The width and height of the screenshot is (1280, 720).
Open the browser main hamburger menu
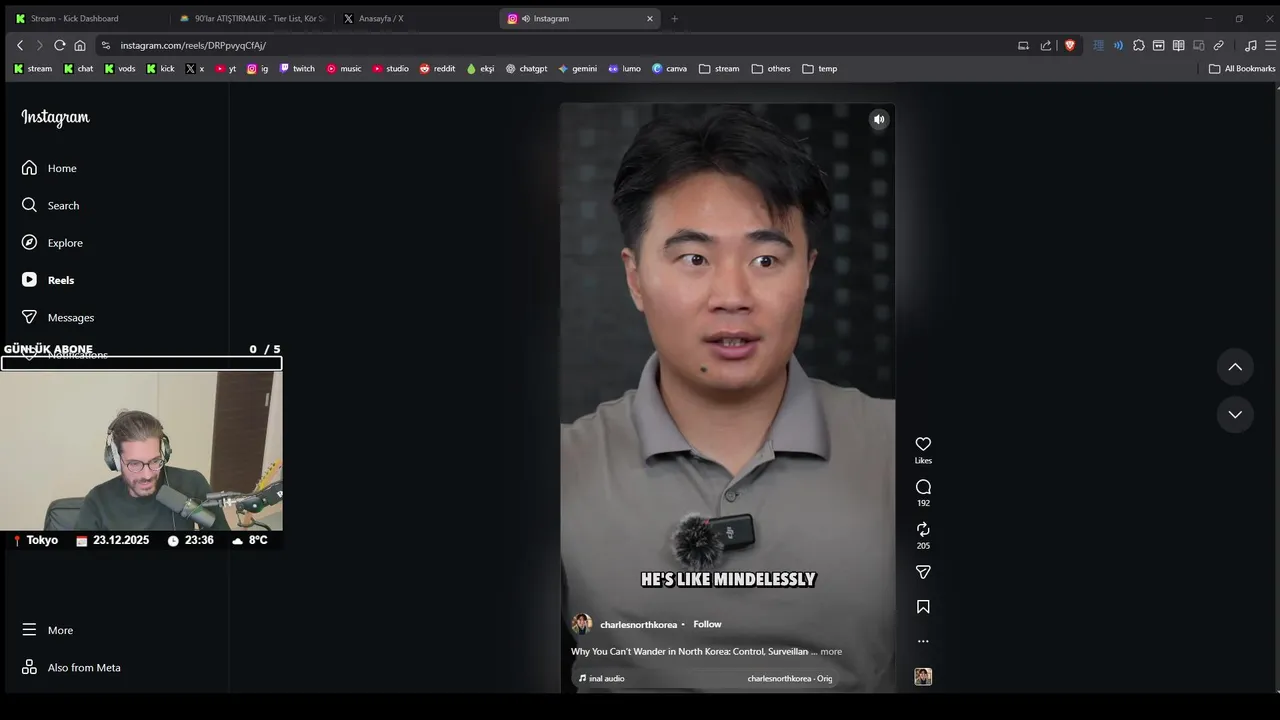click(x=1270, y=45)
